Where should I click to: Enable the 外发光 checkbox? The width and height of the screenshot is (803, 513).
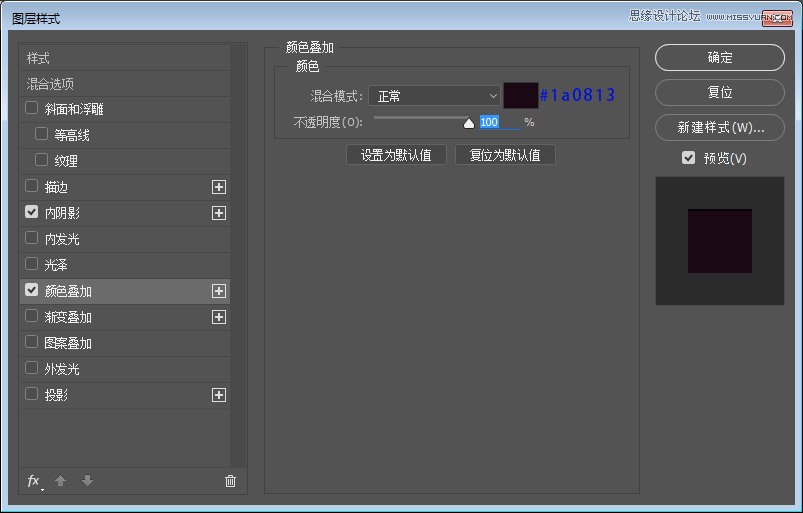pos(32,368)
